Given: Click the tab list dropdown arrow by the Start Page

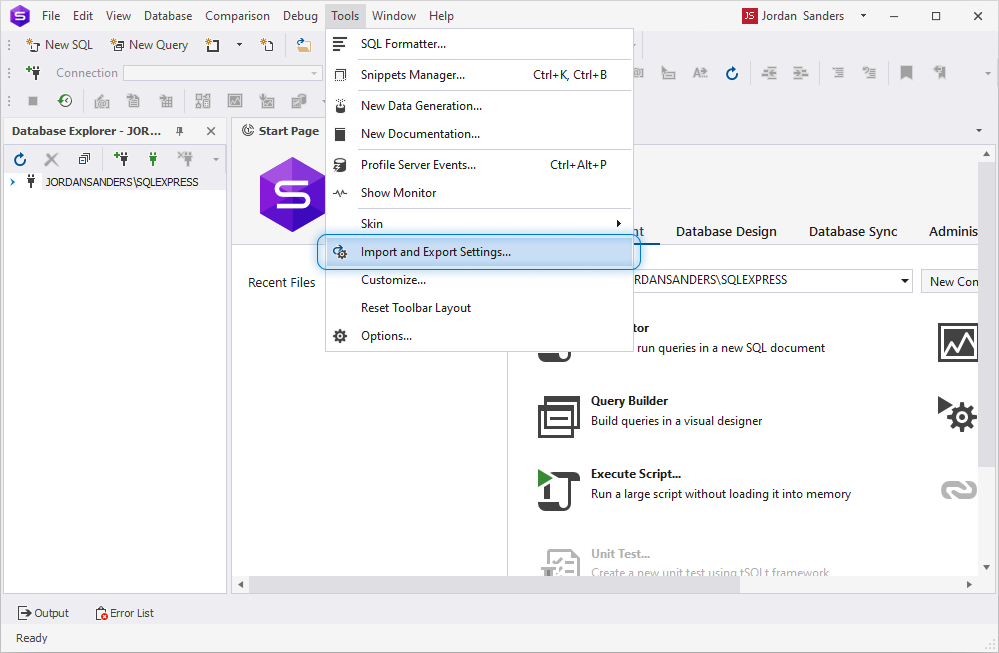Looking at the screenshot, I should click(x=979, y=131).
